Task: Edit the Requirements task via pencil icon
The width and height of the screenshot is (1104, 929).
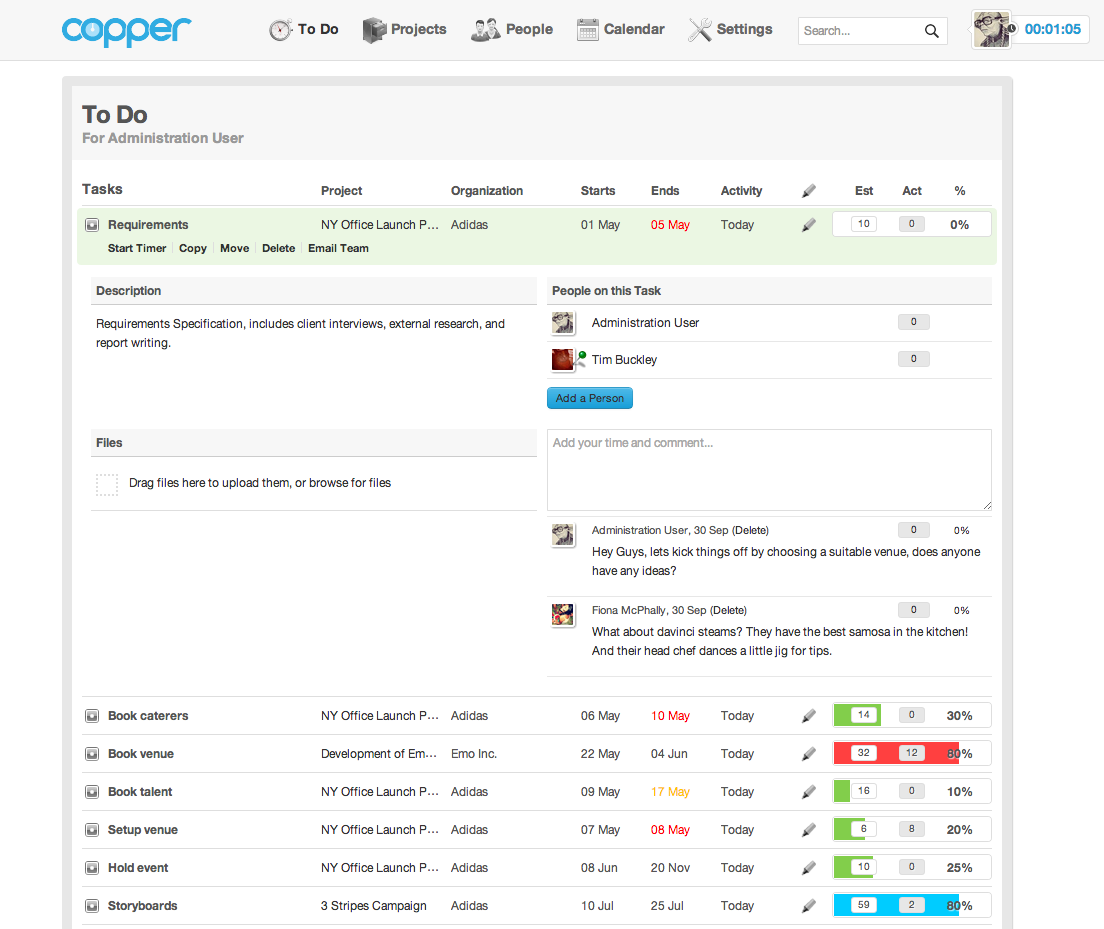Action: [x=809, y=224]
